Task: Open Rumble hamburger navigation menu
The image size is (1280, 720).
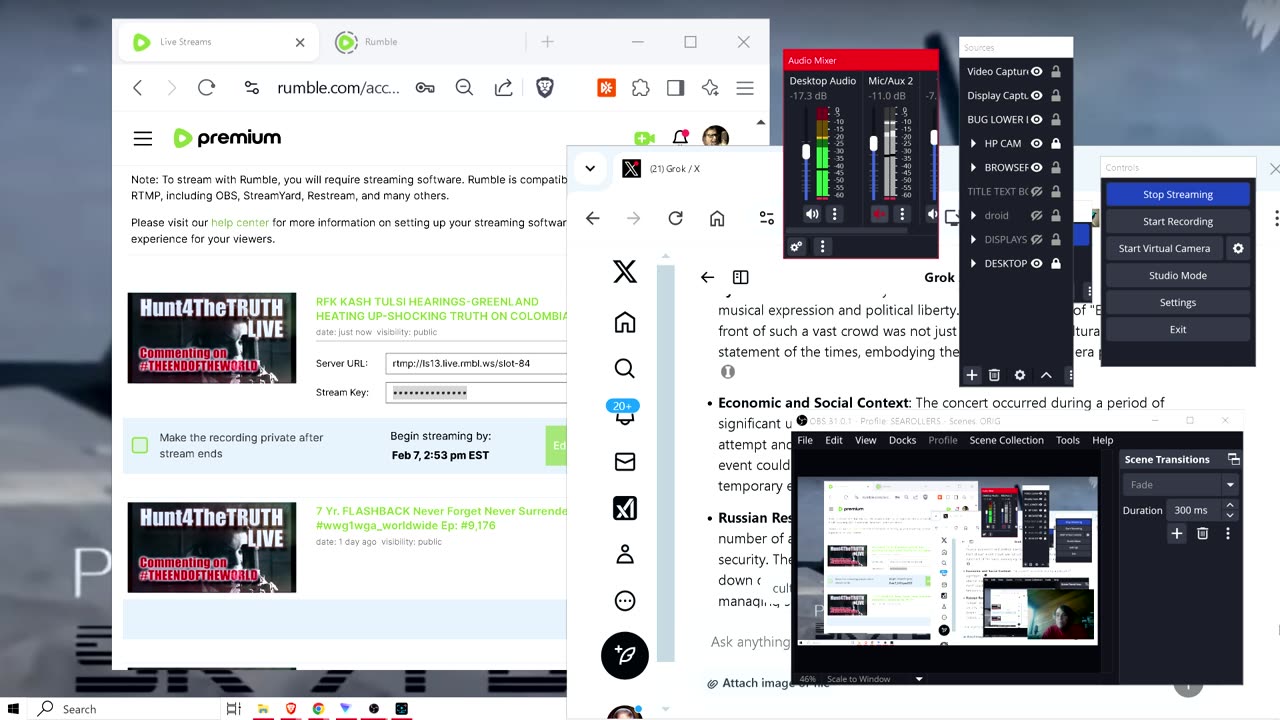Action: point(143,138)
